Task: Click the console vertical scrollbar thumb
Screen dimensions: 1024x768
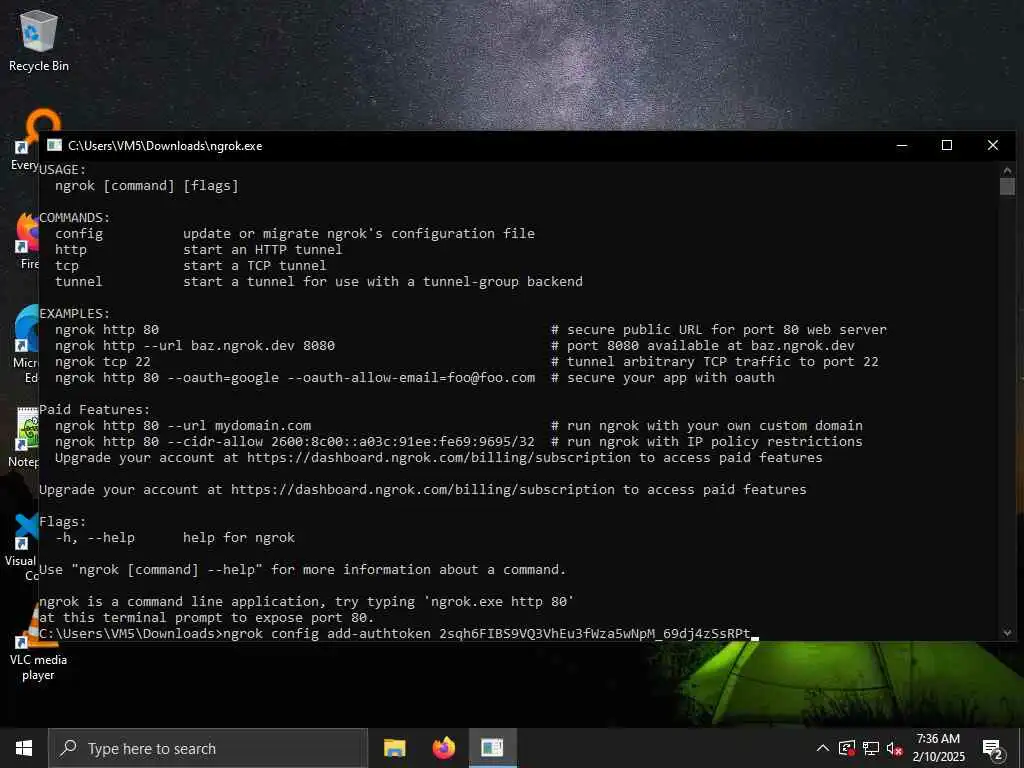Action: point(1007,186)
